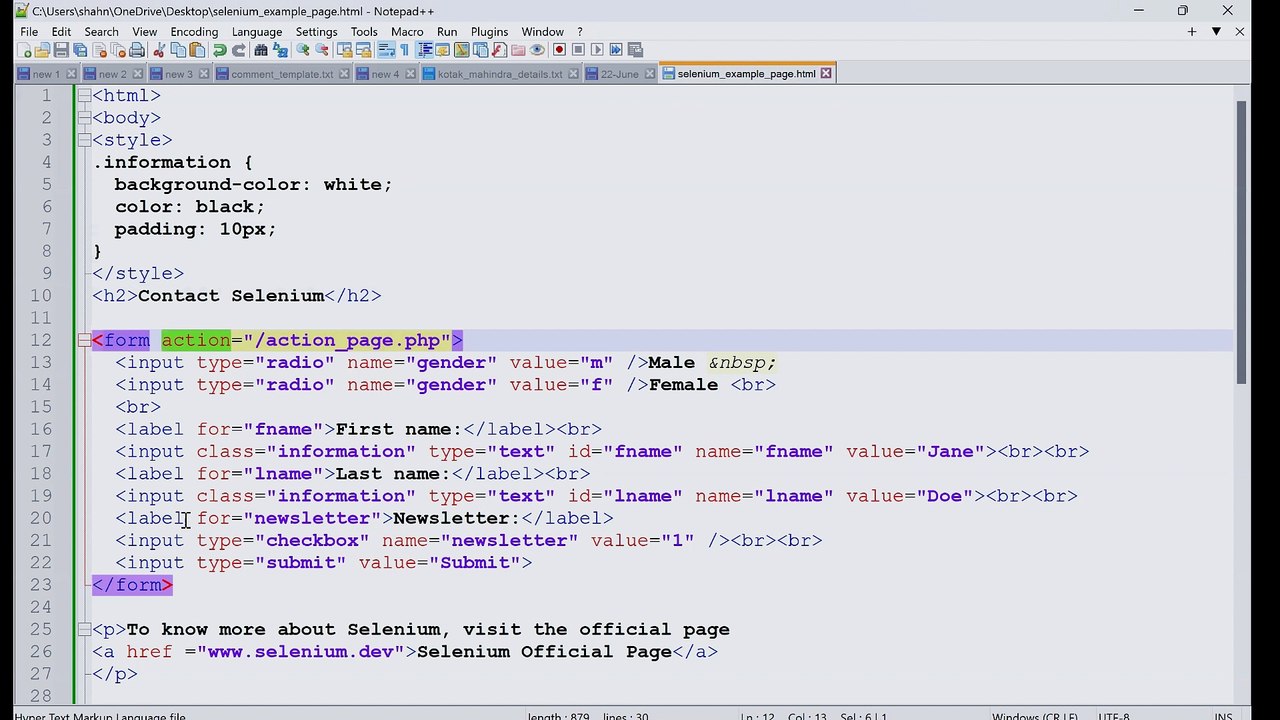The image size is (1280, 720).
Task: Collapse the html fold on line 1
Action: [x=84, y=96]
